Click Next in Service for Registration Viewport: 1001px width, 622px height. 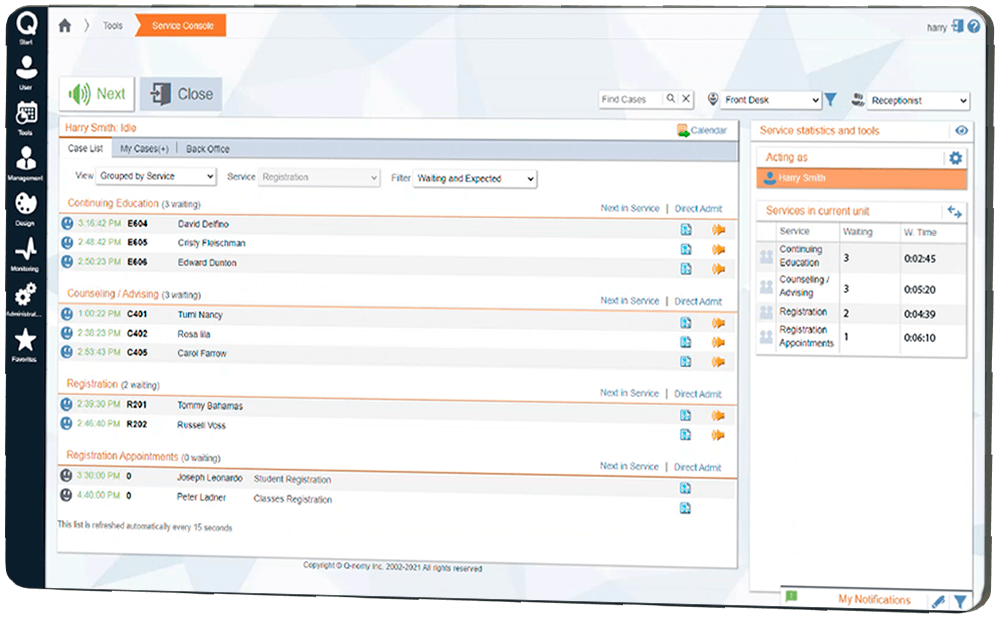[x=629, y=393]
